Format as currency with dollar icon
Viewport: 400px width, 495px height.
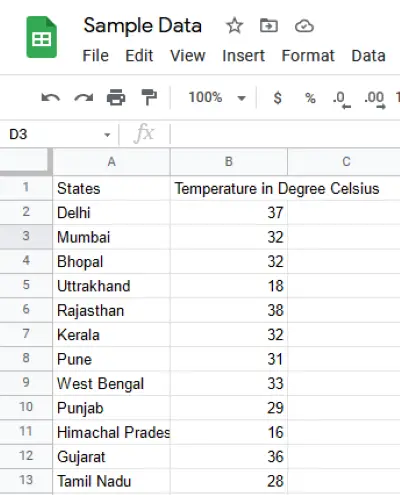pyautogui.click(x=277, y=98)
